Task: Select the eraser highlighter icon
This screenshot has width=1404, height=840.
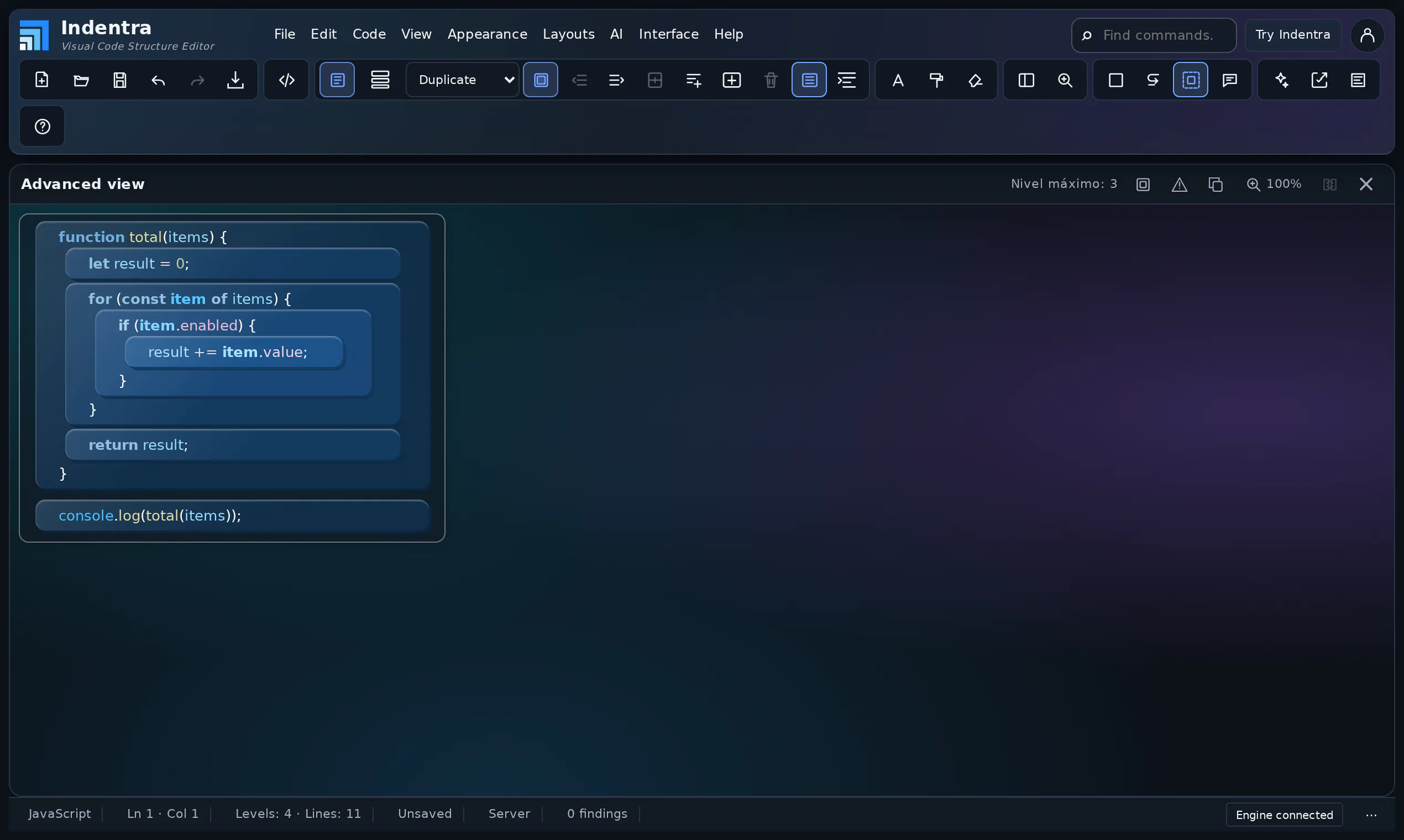Action: pyautogui.click(x=975, y=80)
